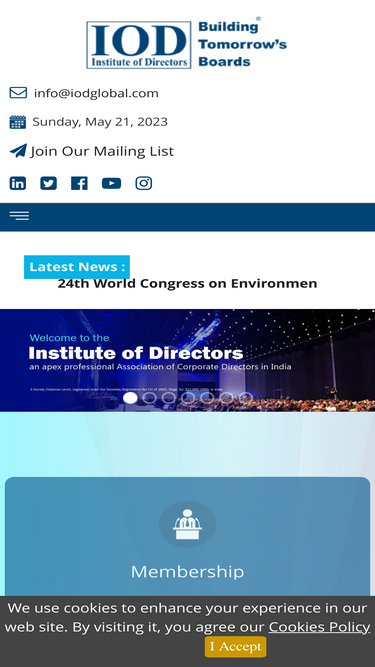Screen dimensions: 375x667
Task: Expand the hamburger navigation menu
Action: pyautogui.click(x=20, y=216)
